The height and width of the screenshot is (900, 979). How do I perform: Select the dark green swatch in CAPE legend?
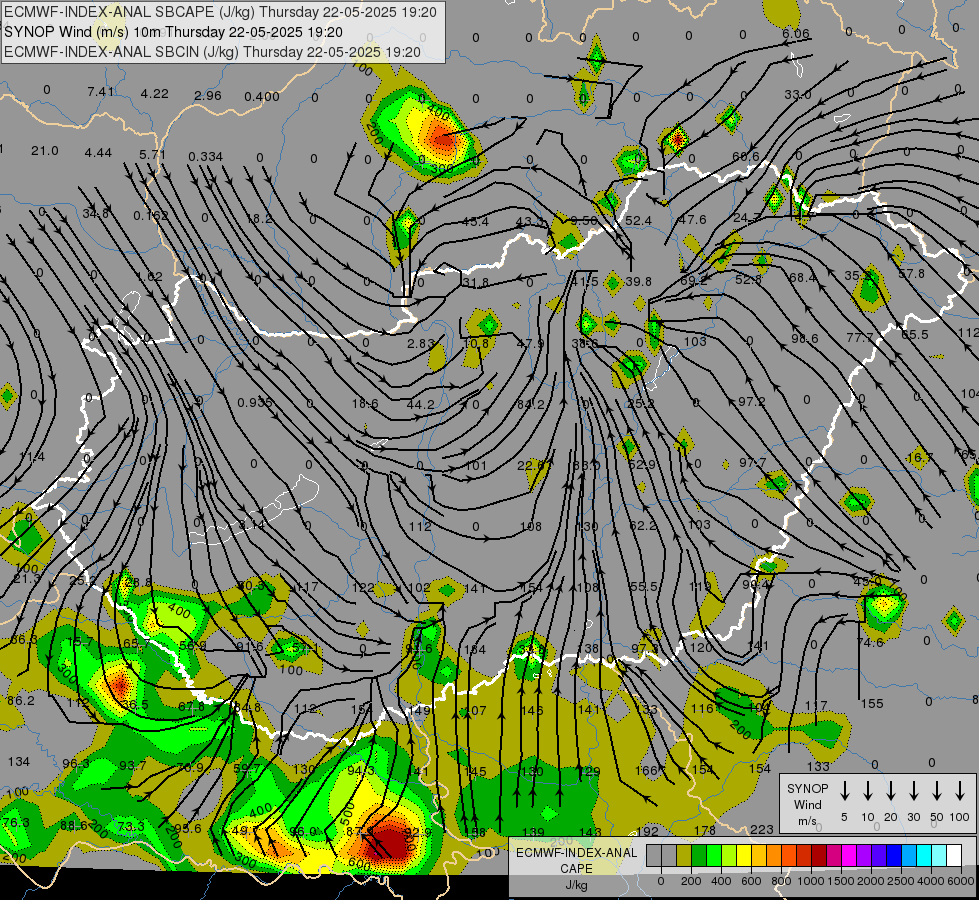(699, 855)
